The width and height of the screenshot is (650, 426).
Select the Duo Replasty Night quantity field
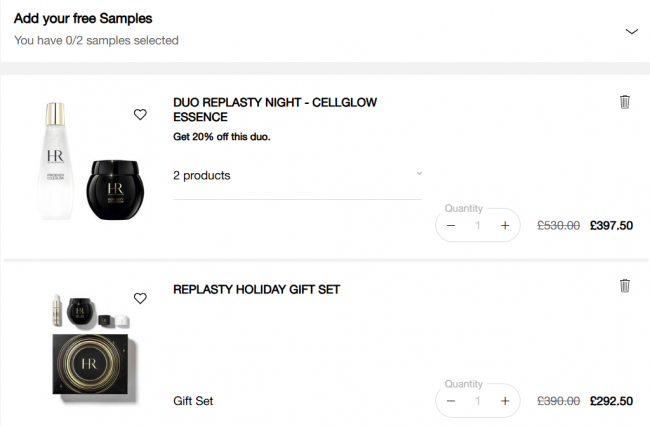click(x=478, y=226)
